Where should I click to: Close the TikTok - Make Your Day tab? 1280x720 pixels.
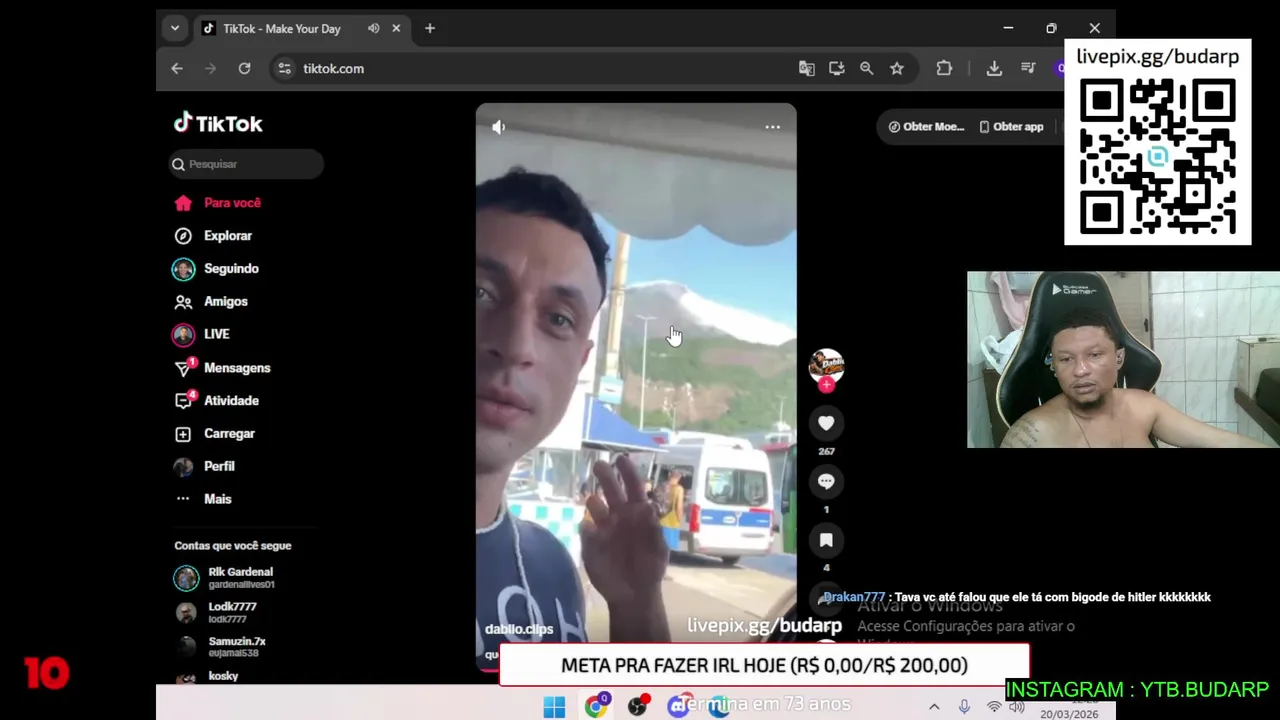[396, 28]
